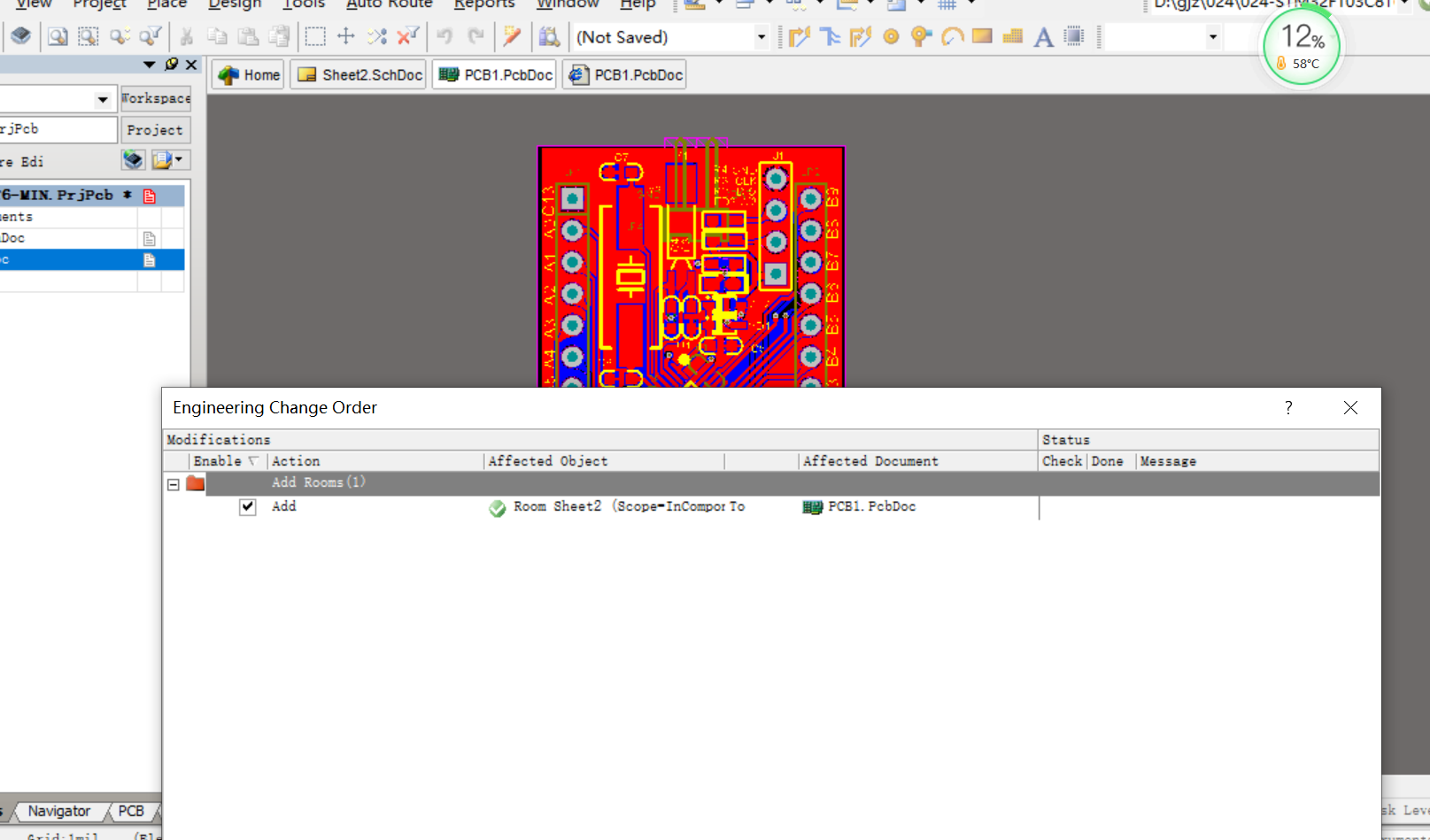The height and width of the screenshot is (840, 1430).
Task: Select the Place String text tool
Action: pos(1044,36)
